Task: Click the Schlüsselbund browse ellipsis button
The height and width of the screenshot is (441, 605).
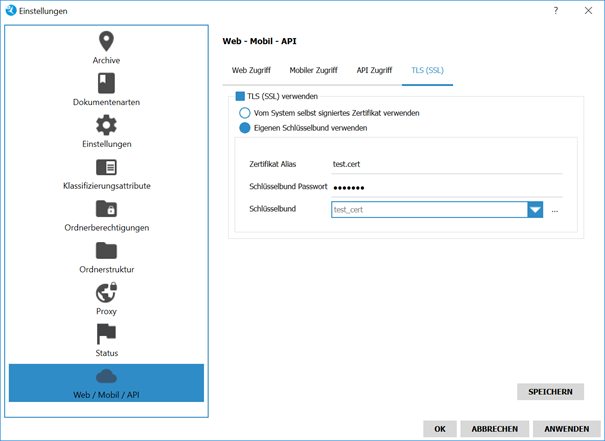Action: [x=555, y=210]
